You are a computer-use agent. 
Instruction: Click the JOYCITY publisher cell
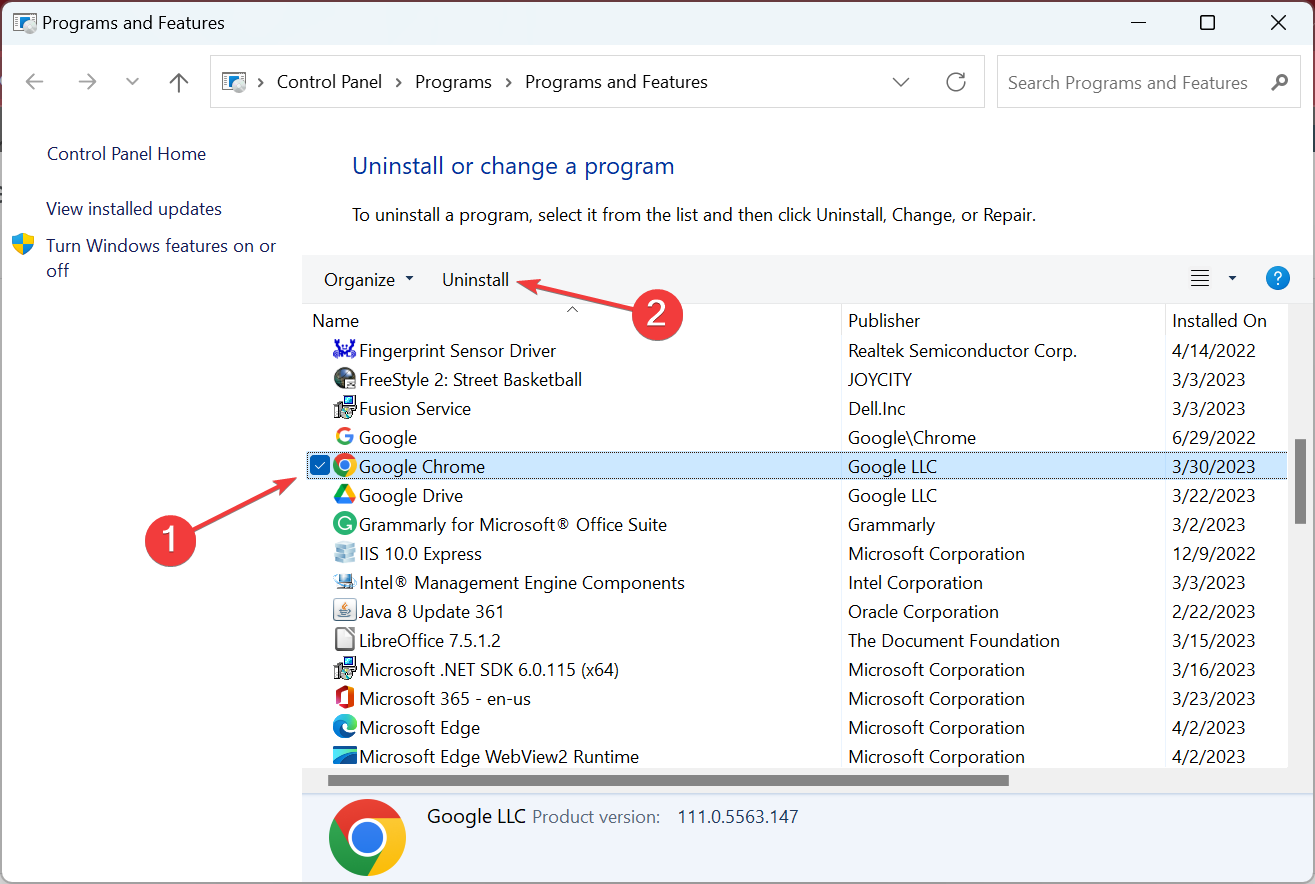click(880, 379)
